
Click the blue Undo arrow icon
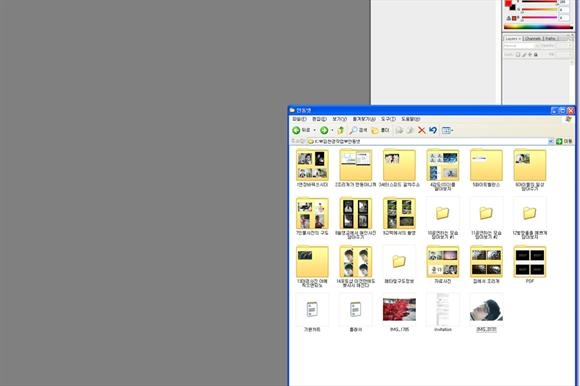433,130
